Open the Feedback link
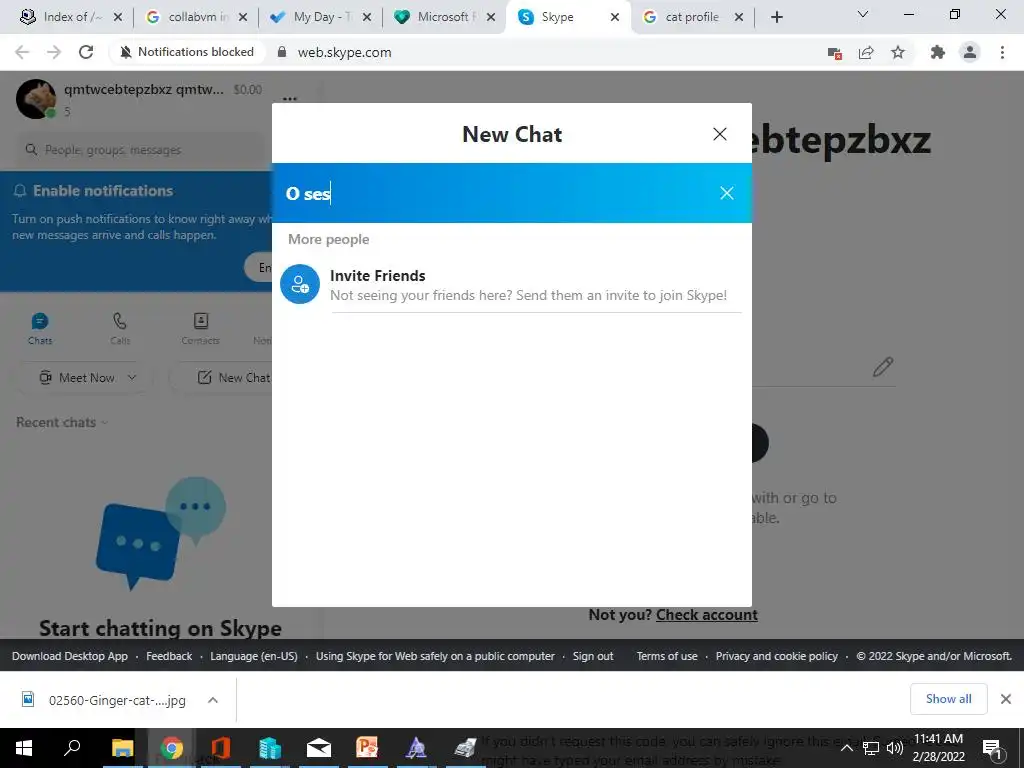1024x768 pixels. coord(169,656)
